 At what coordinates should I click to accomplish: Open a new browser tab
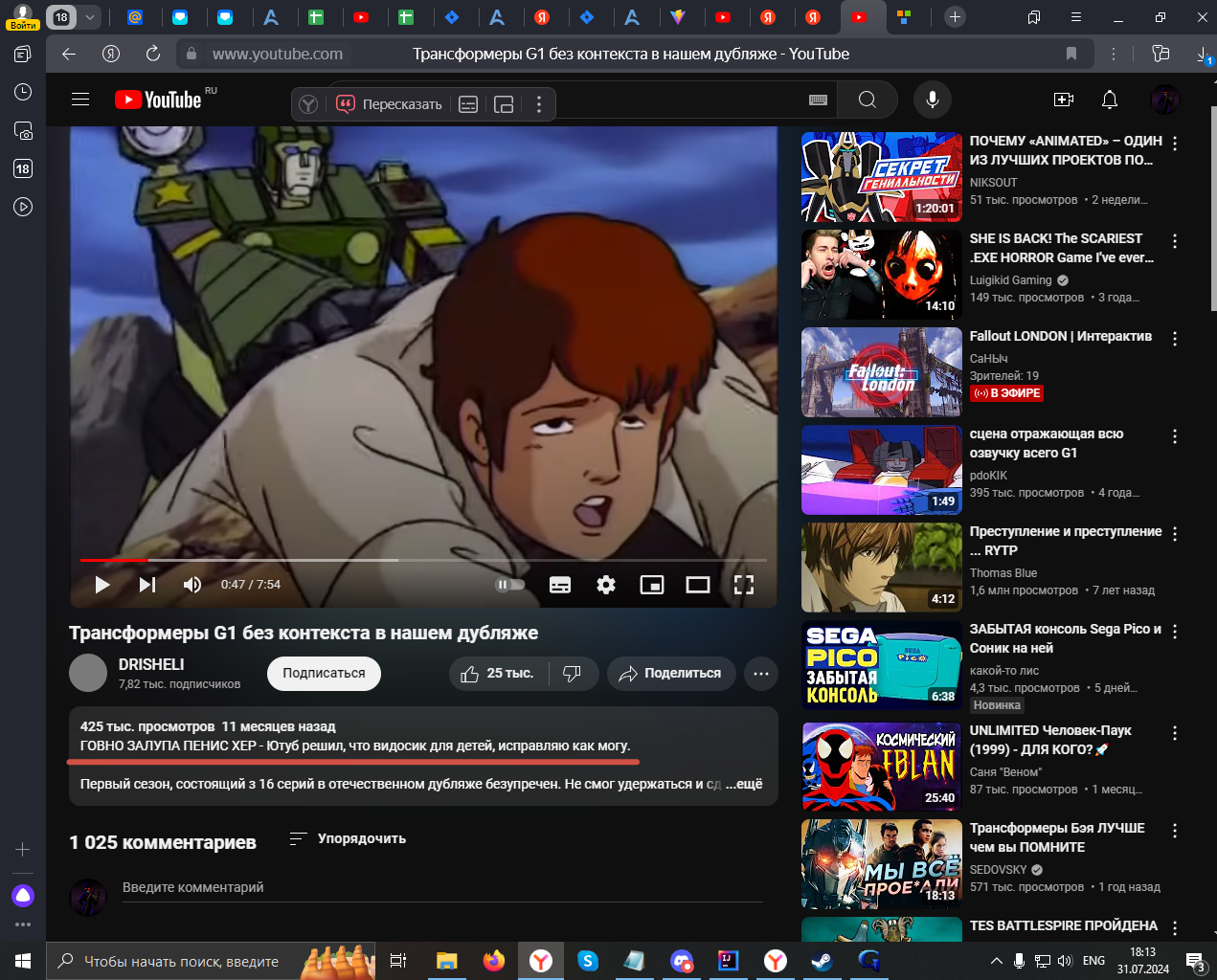coord(955,17)
